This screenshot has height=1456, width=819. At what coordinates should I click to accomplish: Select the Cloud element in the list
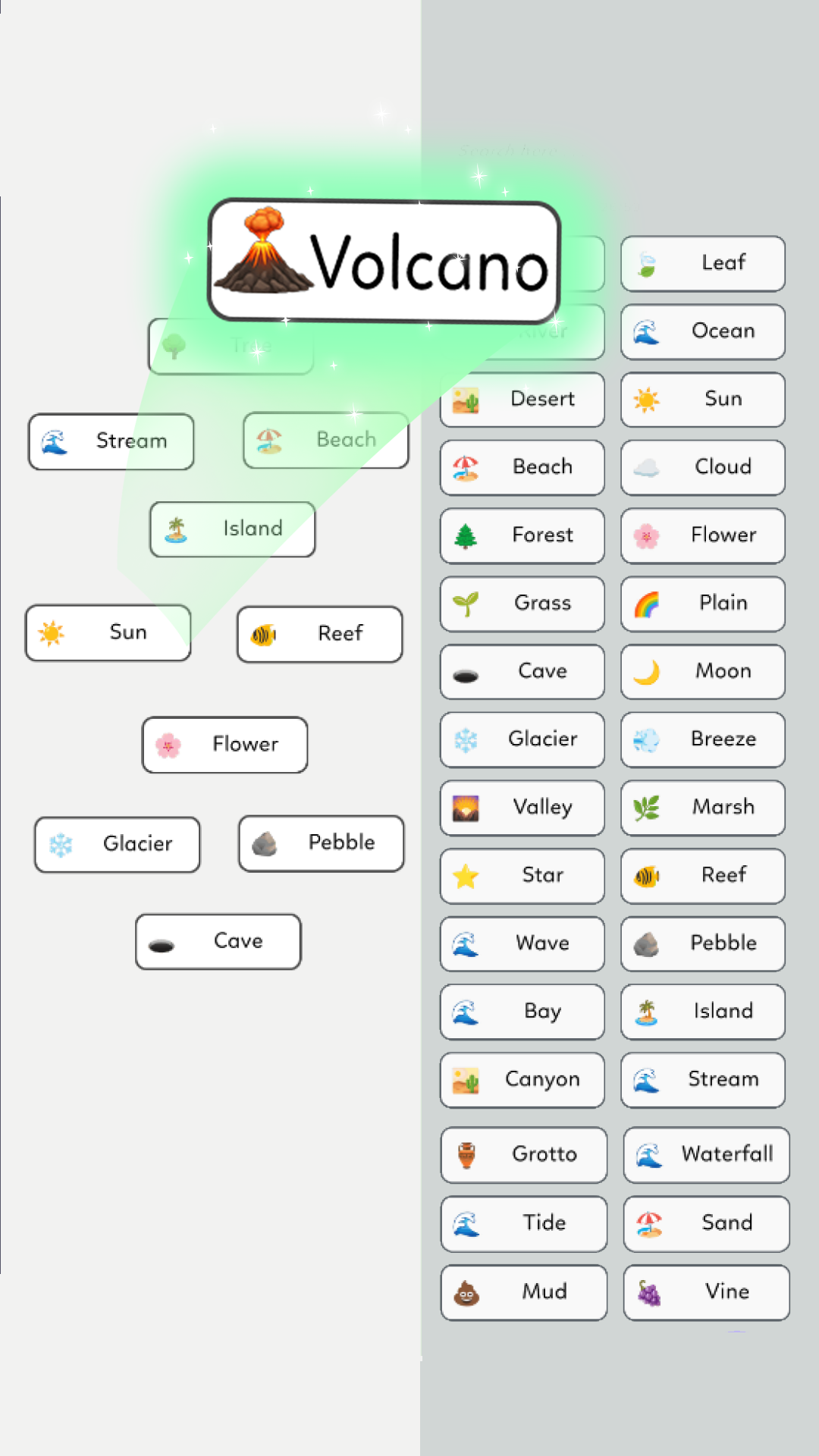pos(703,468)
